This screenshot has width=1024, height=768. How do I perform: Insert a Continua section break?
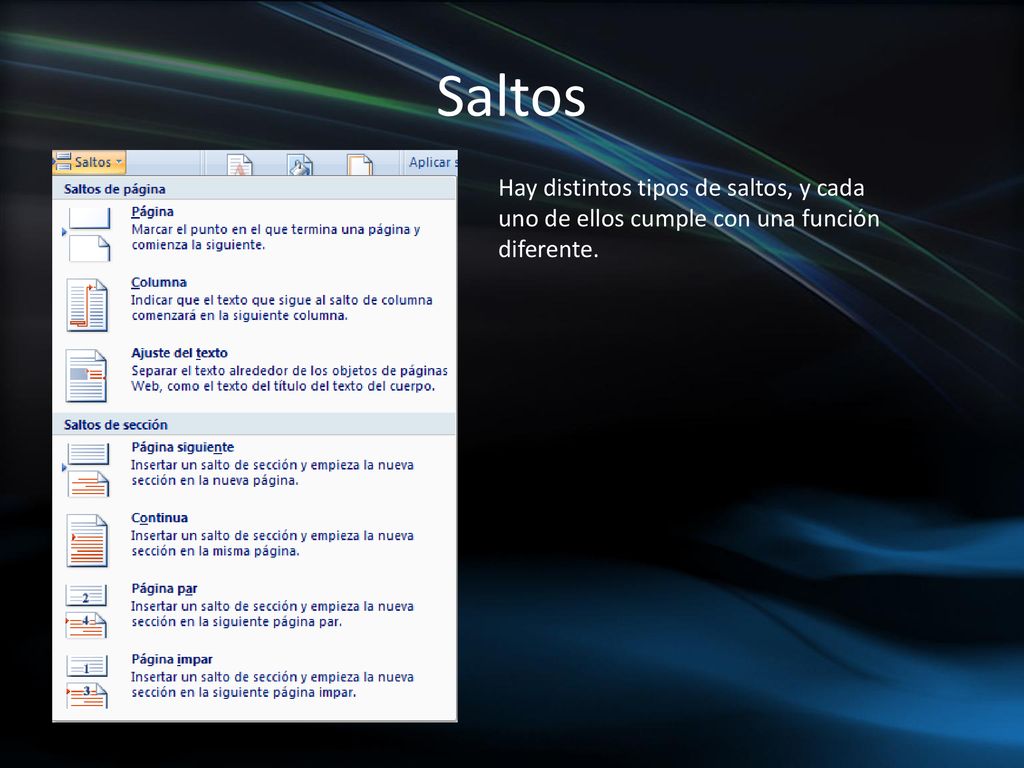coord(254,541)
